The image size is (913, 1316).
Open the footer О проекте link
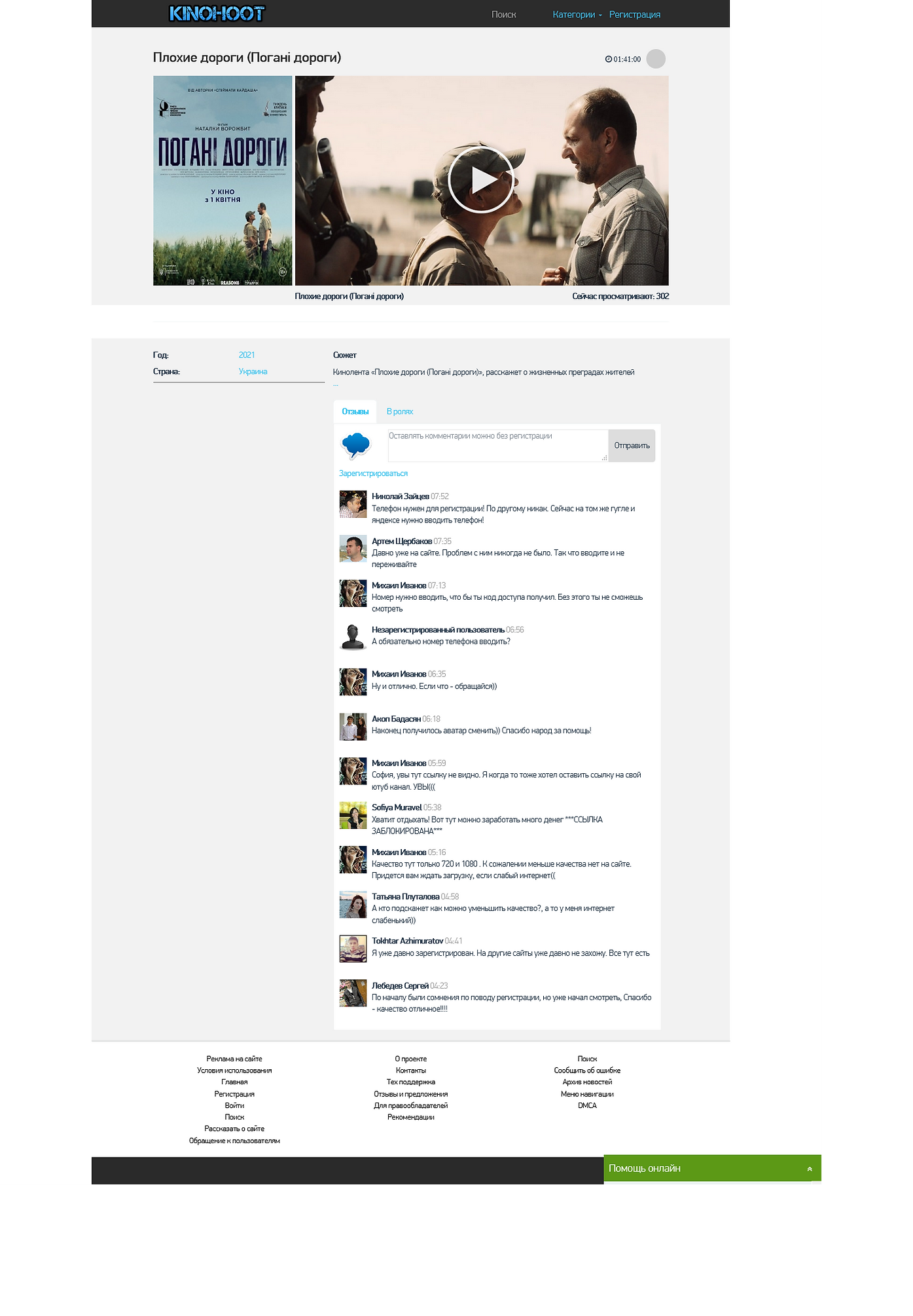coord(411,1059)
